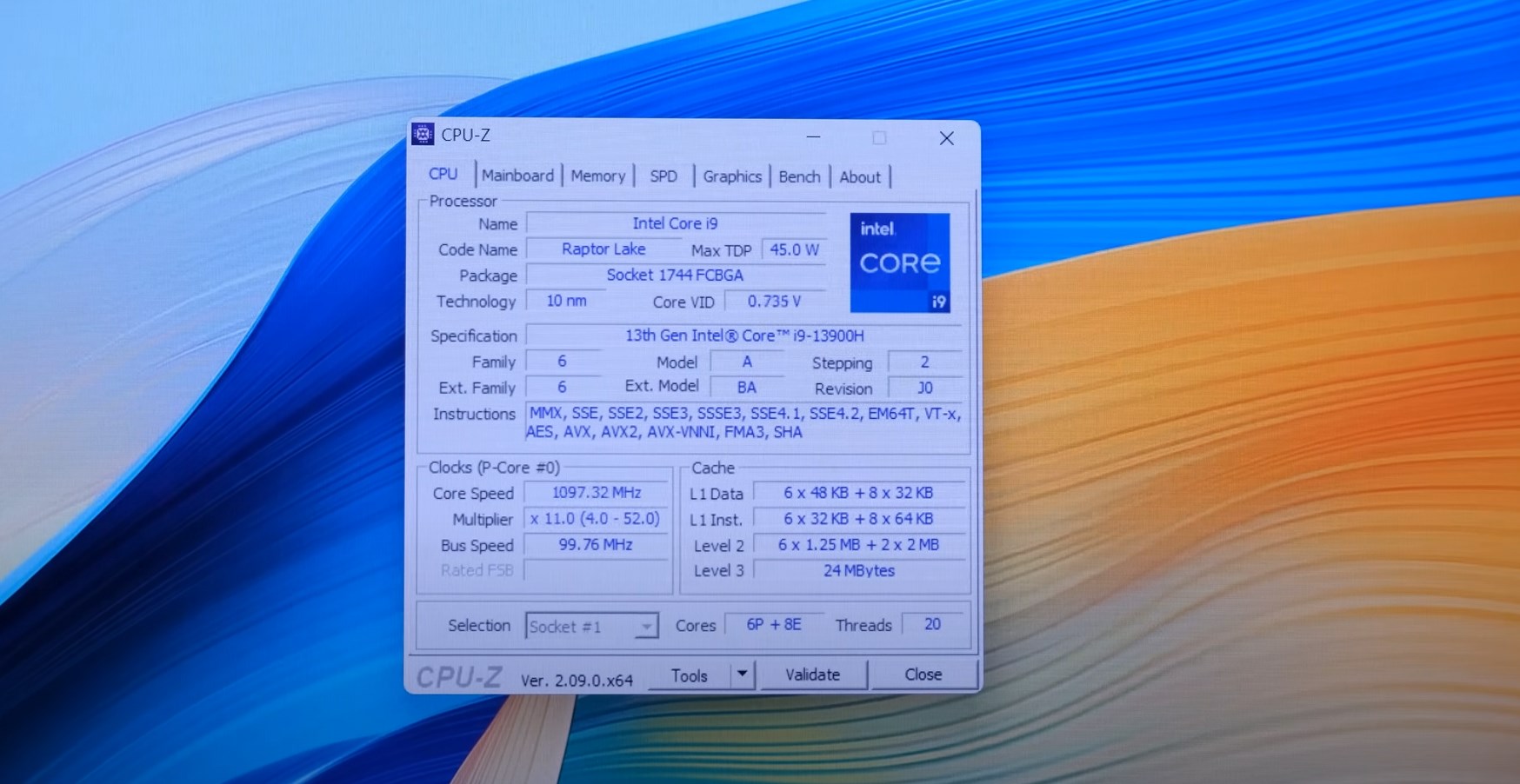The height and width of the screenshot is (784, 1520).
Task: Show the About tab
Action: [860, 177]
